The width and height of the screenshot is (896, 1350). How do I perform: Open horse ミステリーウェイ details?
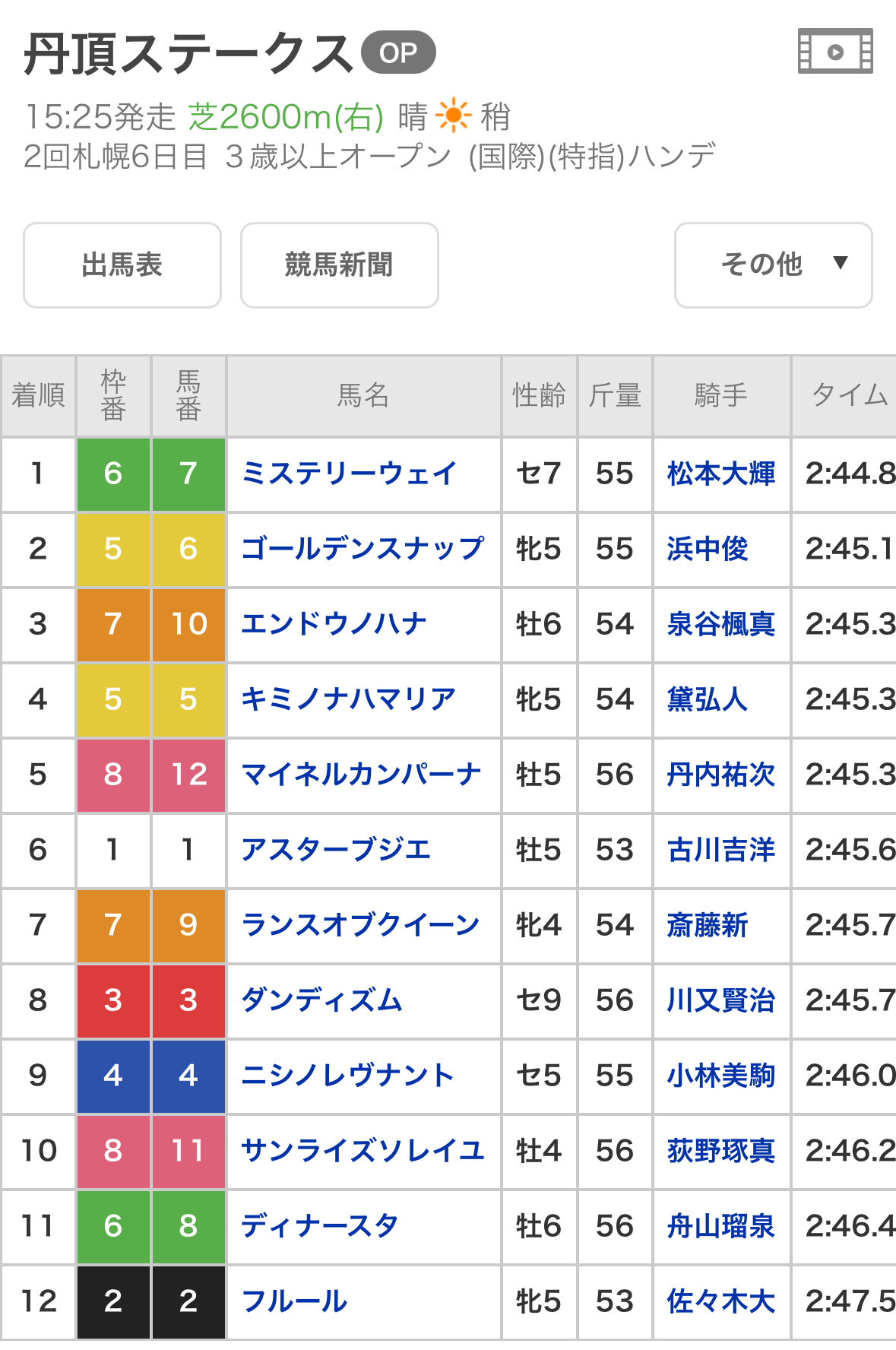click(x=349, y=474)
